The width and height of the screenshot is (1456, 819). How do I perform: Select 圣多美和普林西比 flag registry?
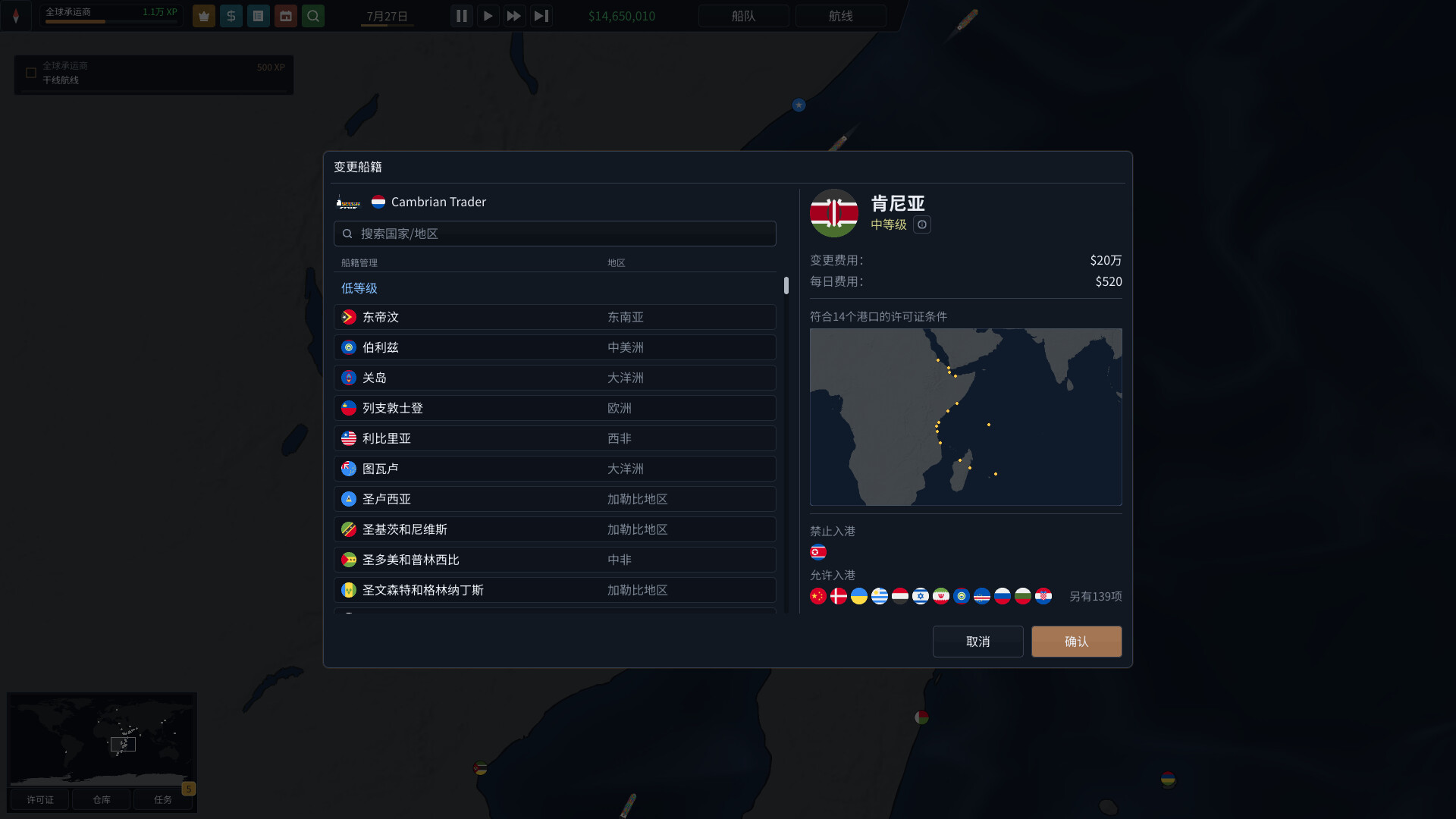554,560
